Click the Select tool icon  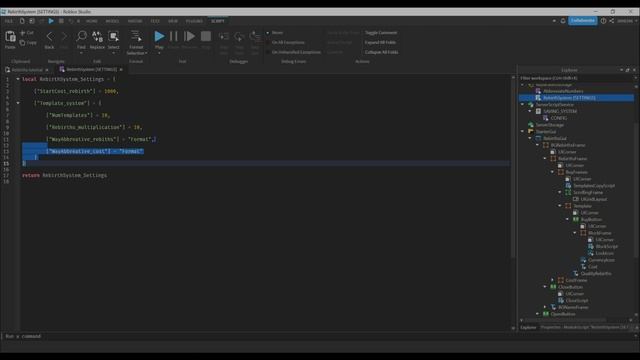[113, 36]
